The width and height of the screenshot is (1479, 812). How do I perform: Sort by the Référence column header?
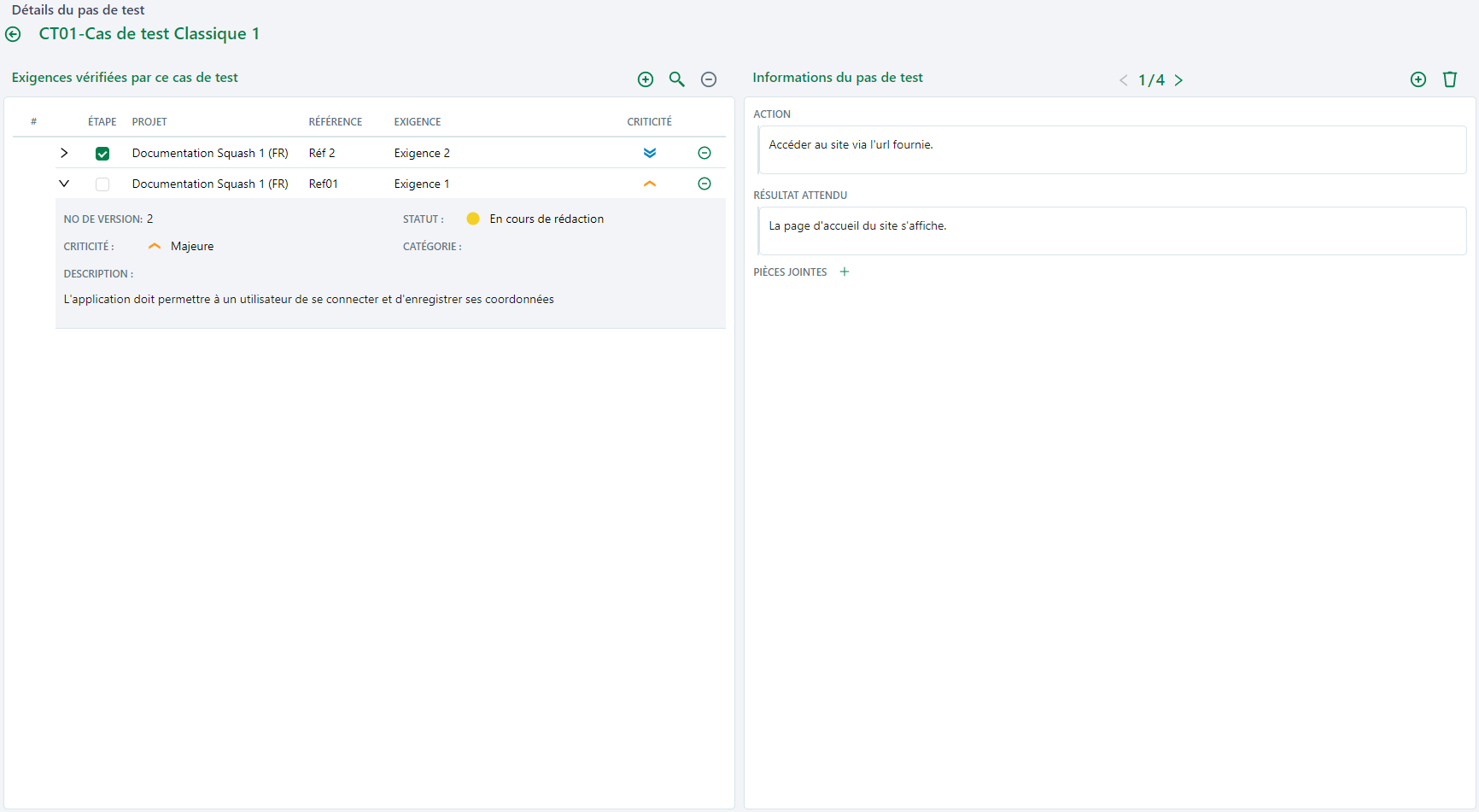[x=335, y=122]
